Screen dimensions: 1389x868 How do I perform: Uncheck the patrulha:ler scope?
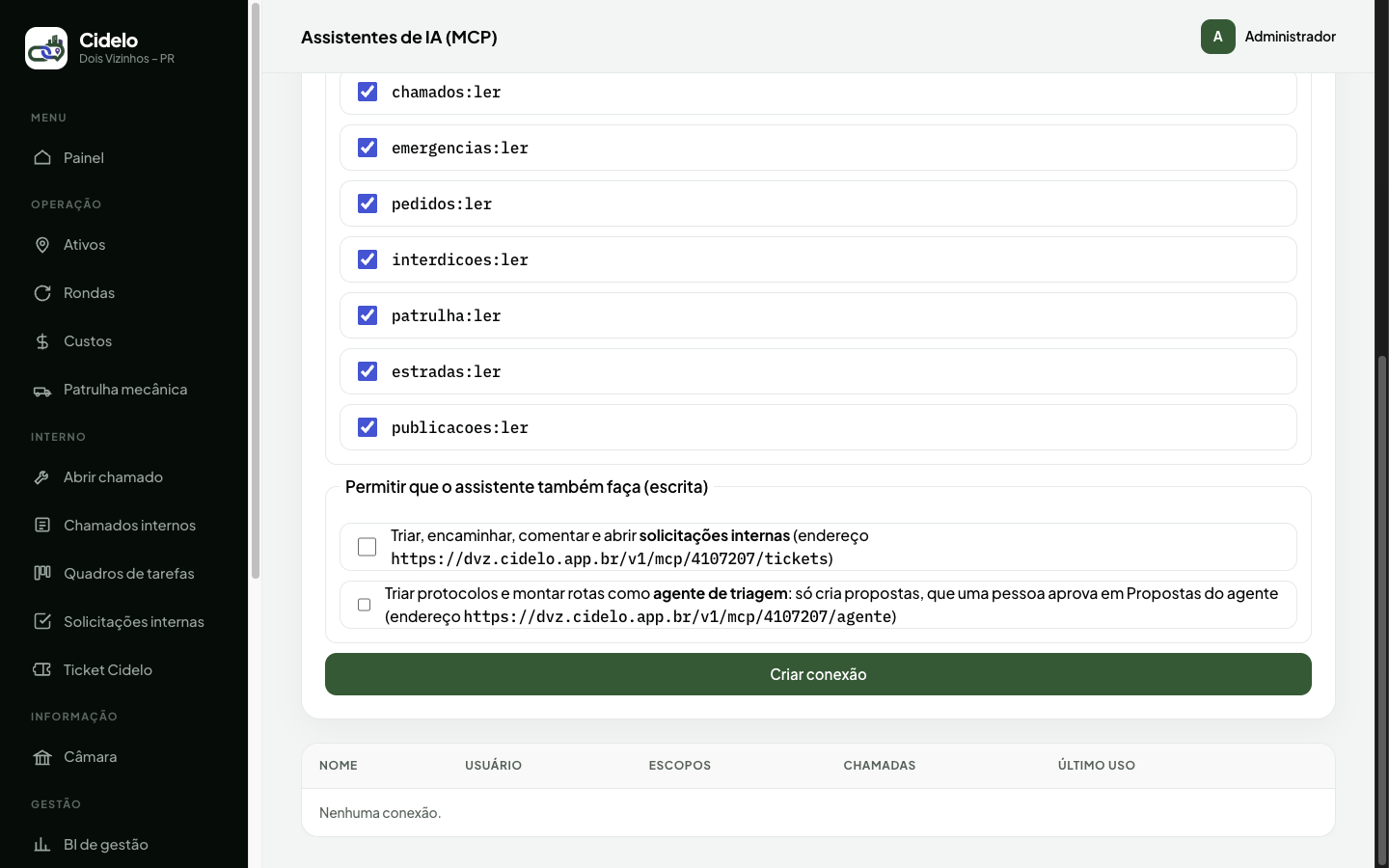pos(368,315)
